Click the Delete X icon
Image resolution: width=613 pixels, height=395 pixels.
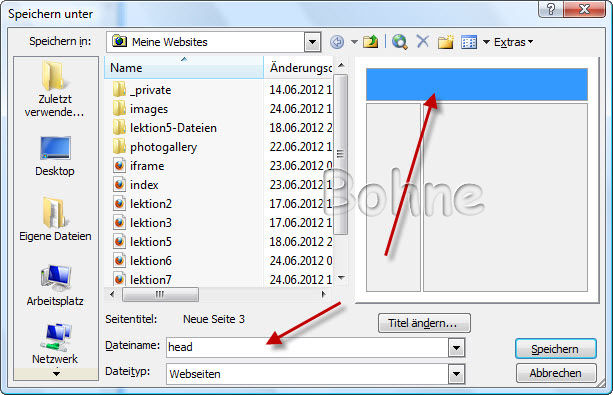tap(423, 41)
